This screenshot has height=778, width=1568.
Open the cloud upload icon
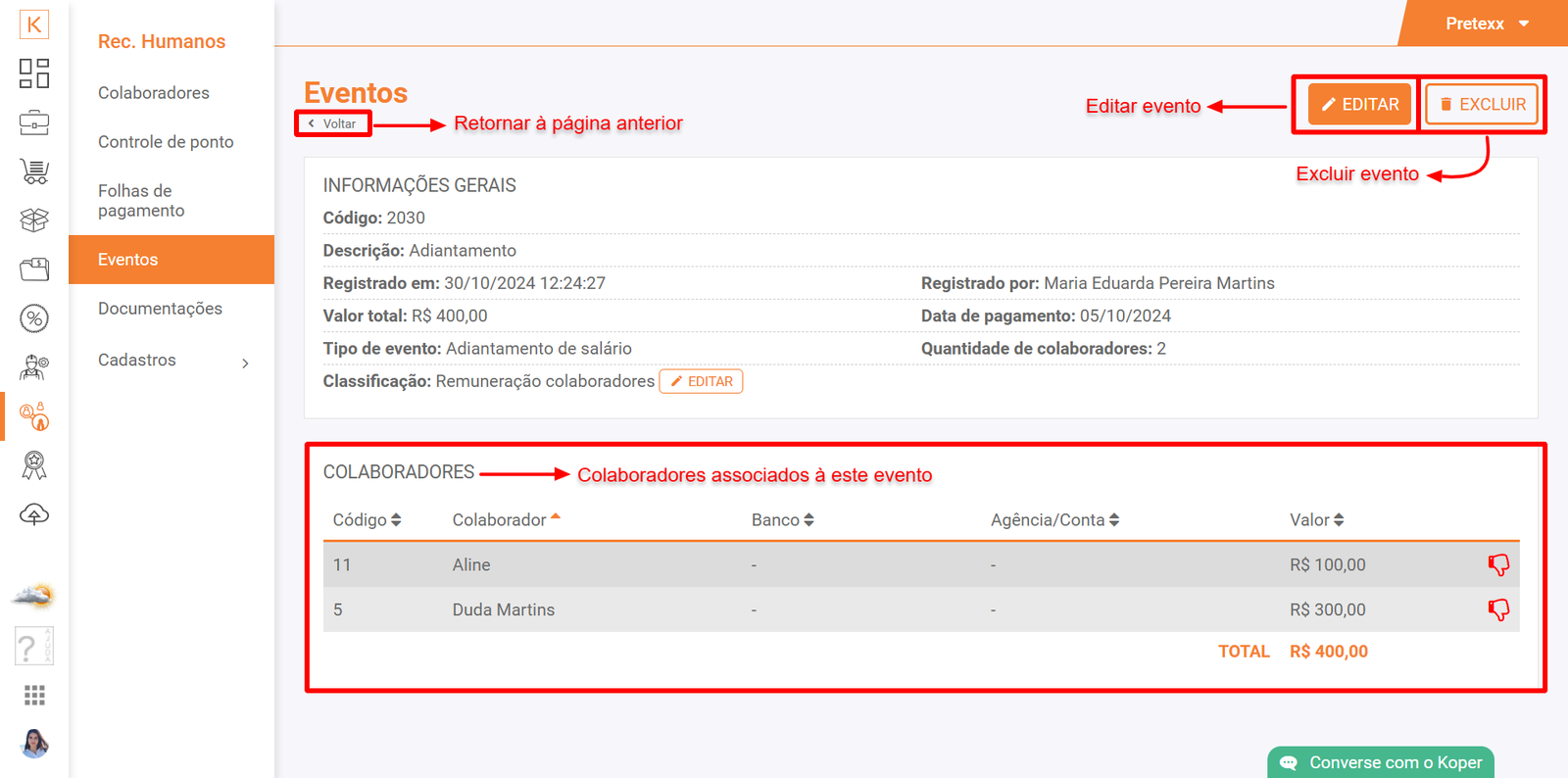coord(34,514)
